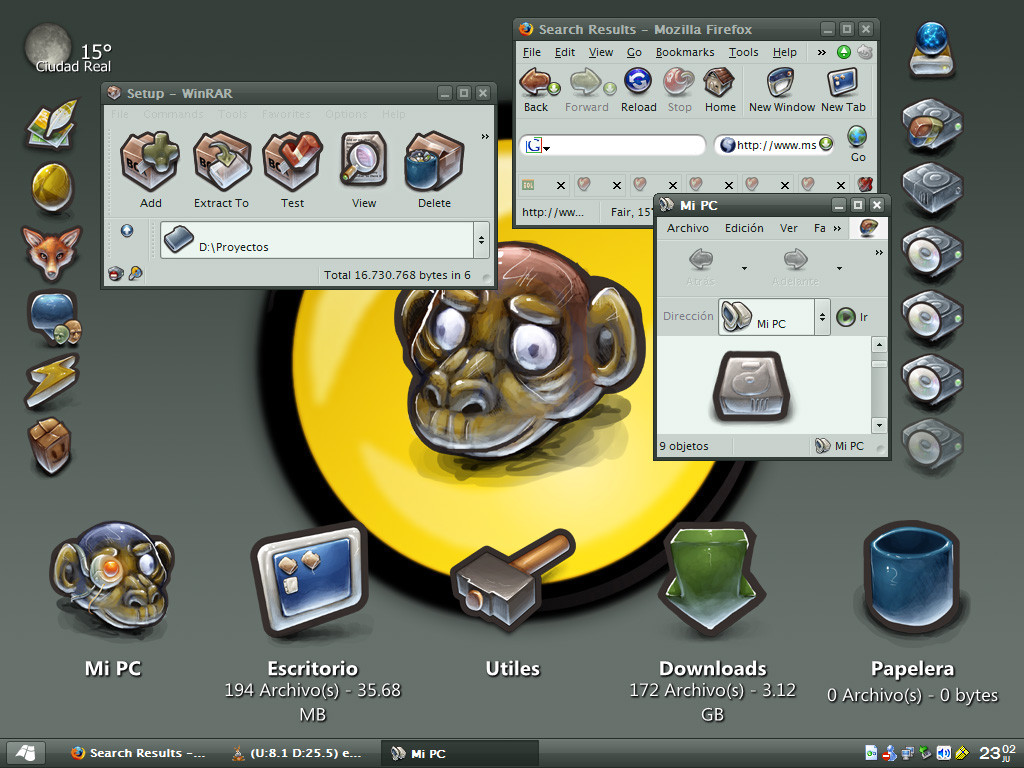Screen dimensions: 1024x768
Task: Open the globe network drive desktop icon
Action: click(x=932, y=50)
